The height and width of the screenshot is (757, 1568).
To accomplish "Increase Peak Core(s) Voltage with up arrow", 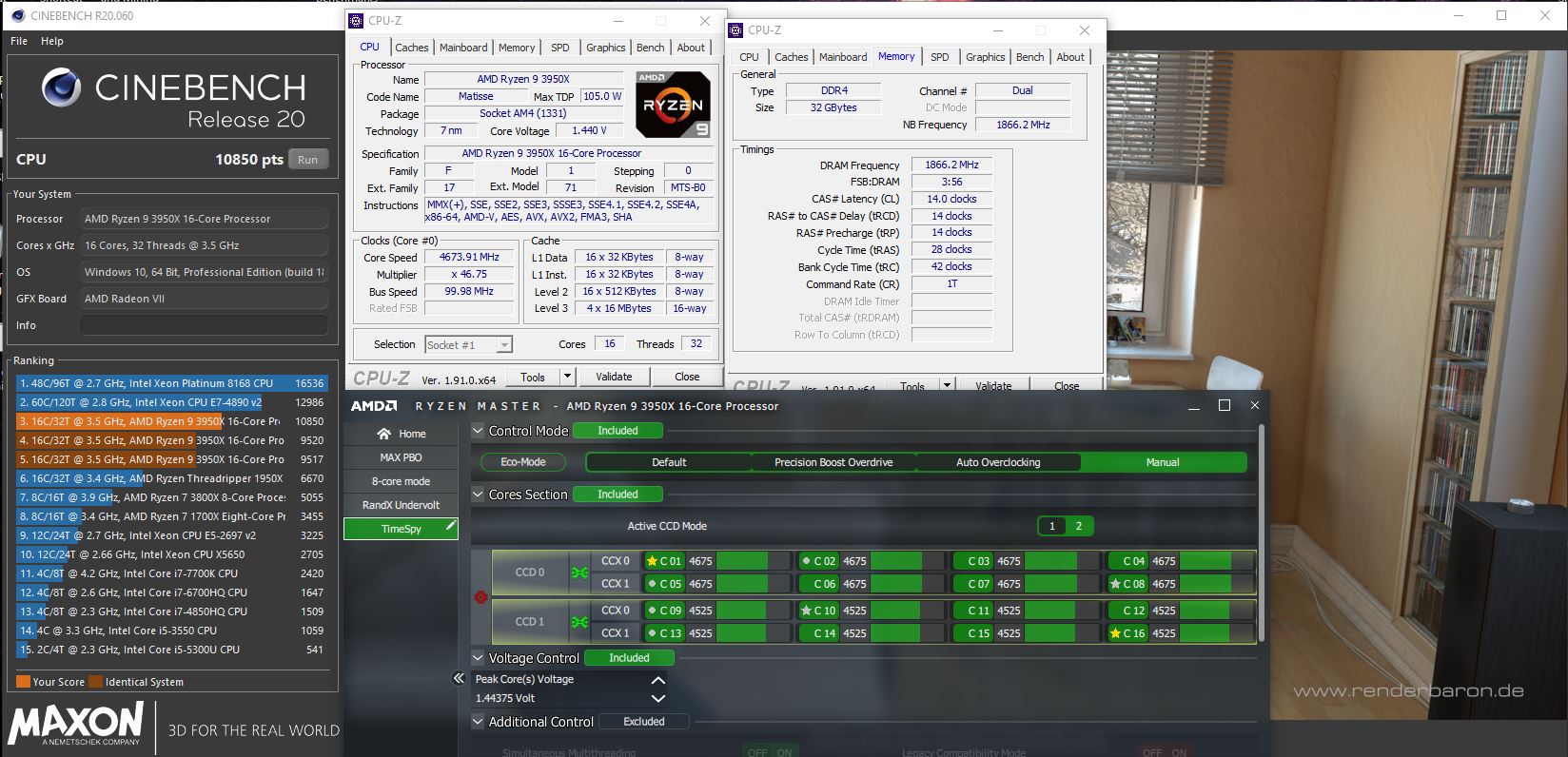I will pyautogui.click(x=657, y=680).
